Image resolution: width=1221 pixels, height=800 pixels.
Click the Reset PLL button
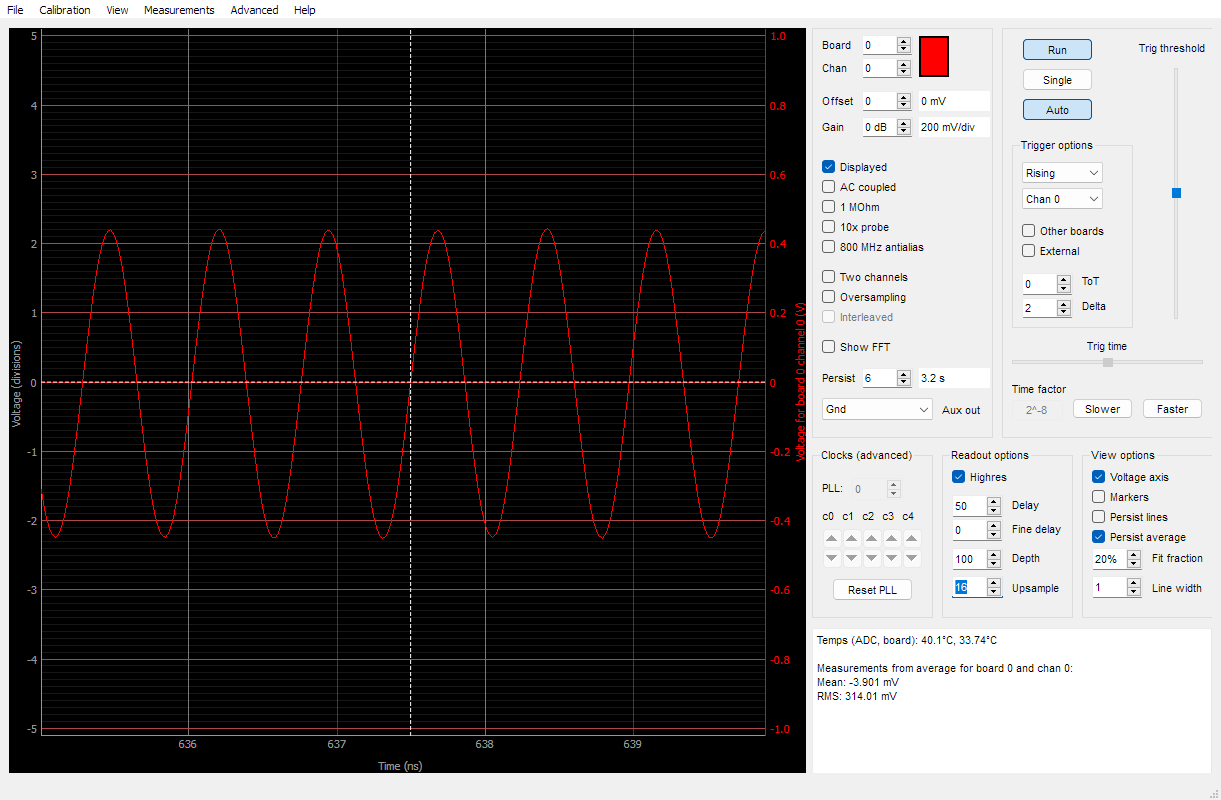pyautogui.click(x=872, y=590)
